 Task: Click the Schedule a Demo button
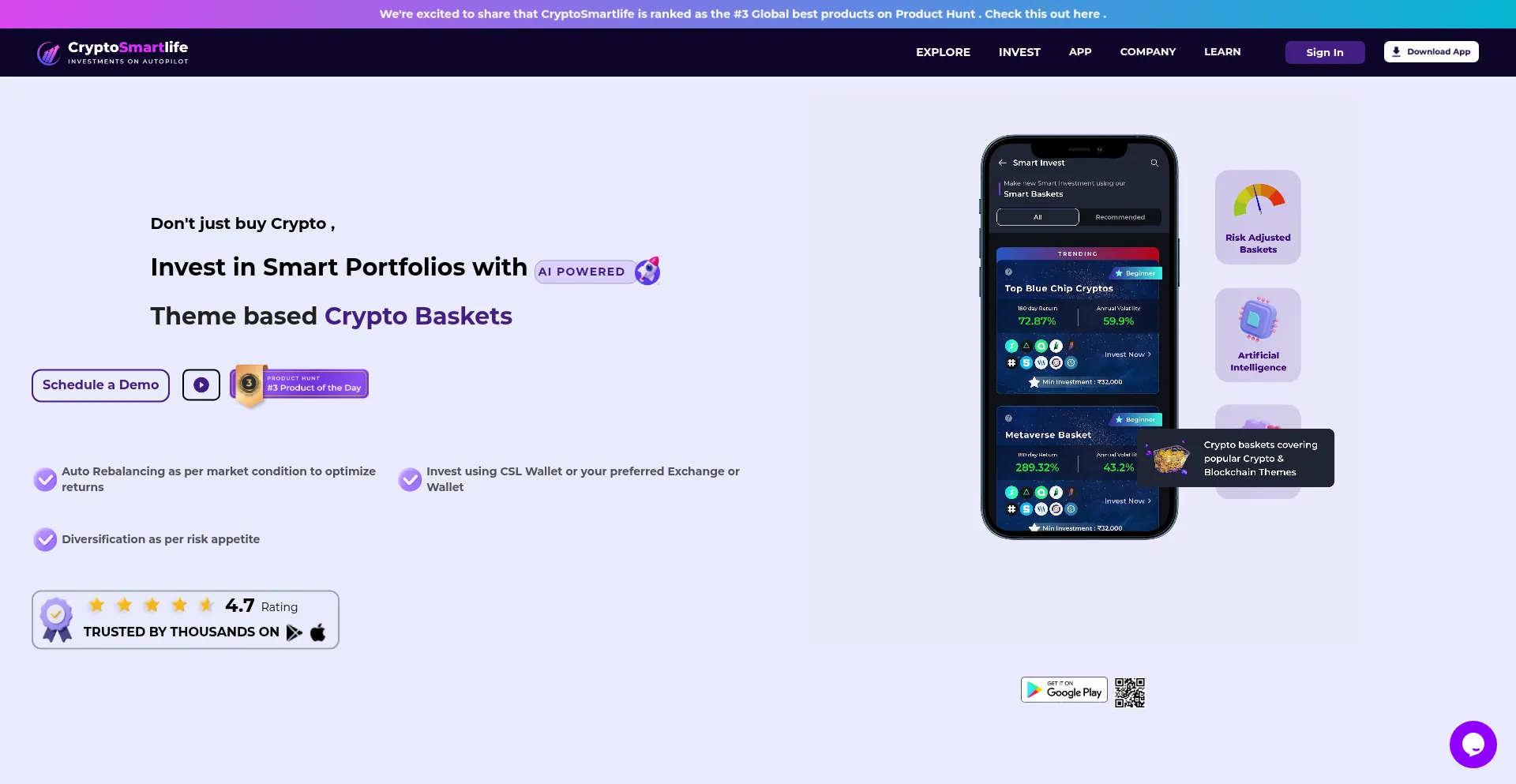(x=100, y=385)
